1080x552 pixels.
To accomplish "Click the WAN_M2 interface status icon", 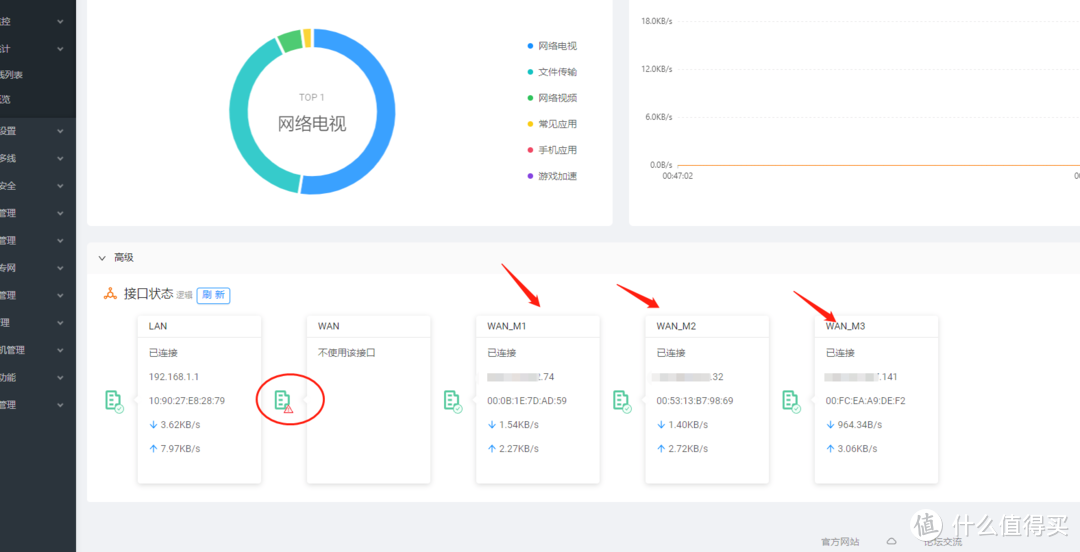I will point(622,400).
